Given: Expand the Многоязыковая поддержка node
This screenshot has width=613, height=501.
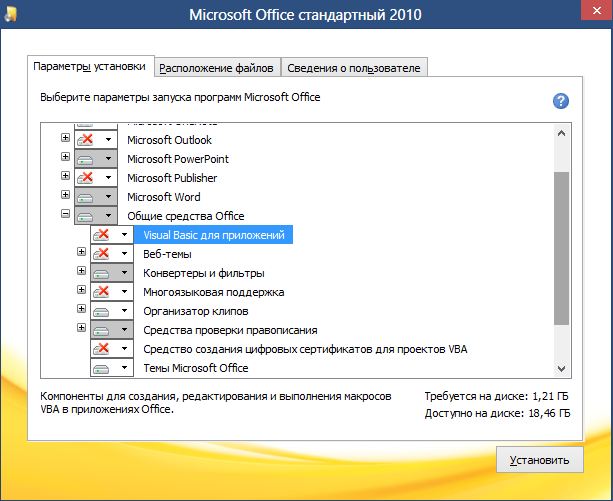Looking at the screenshot, I should pyautogui.click(x=81, y=290).
